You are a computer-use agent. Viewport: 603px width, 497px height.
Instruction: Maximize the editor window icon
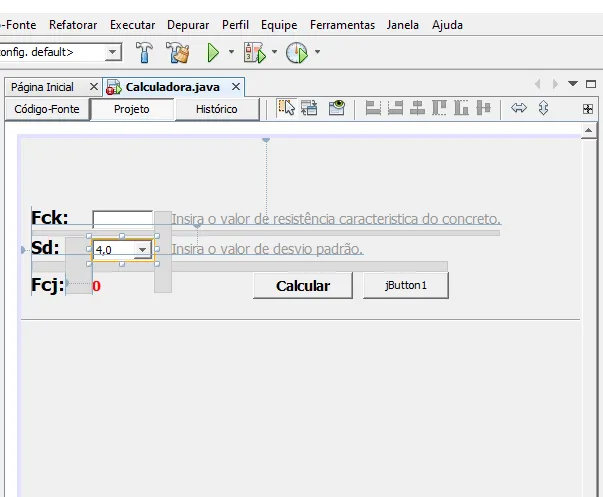pyautogui.click(x=591, y=84)
